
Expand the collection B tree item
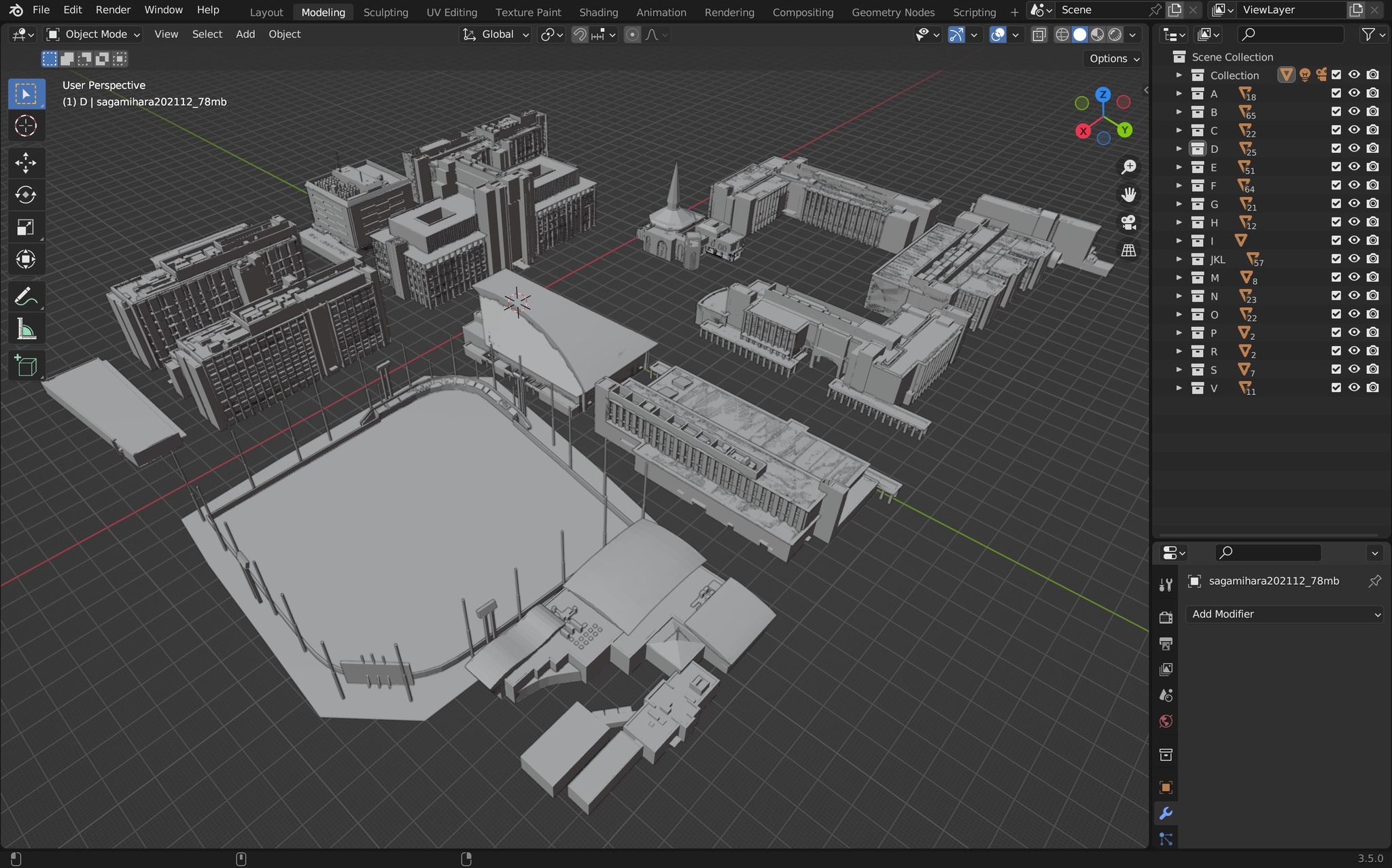click(x=1179, y=112)
